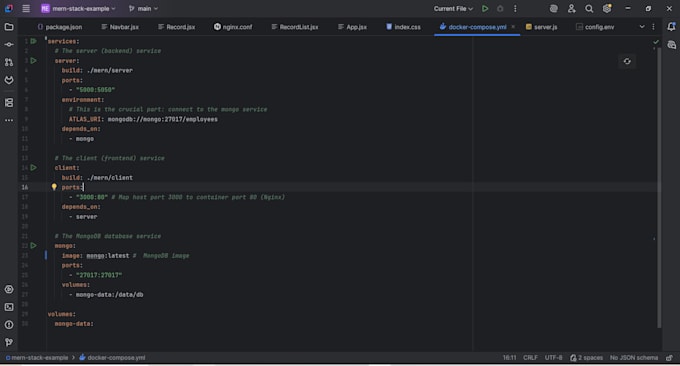Click the ./mern/server build path
Screen dimensions: 680x366
[x=110, y=70]
